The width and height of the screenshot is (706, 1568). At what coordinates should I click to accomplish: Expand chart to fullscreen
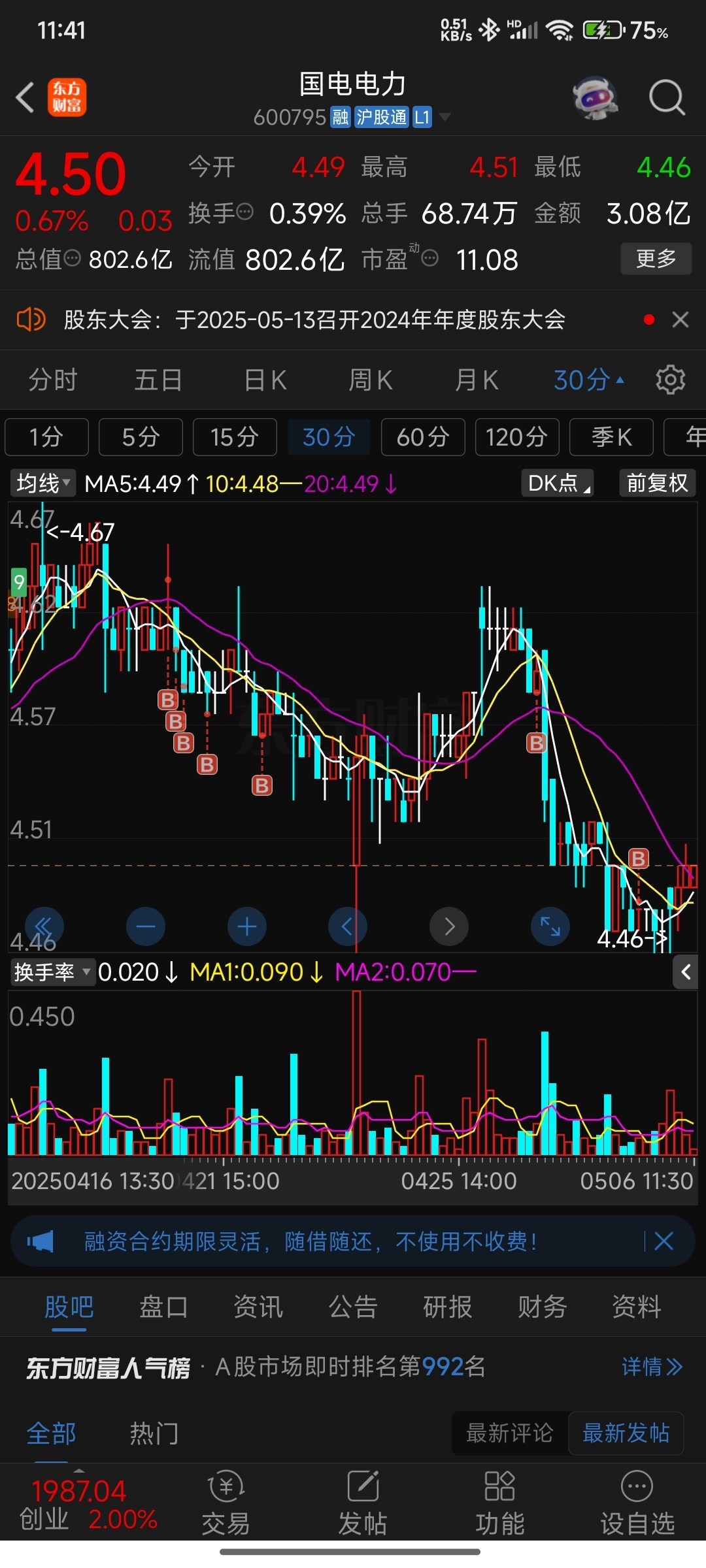[550, 926]
